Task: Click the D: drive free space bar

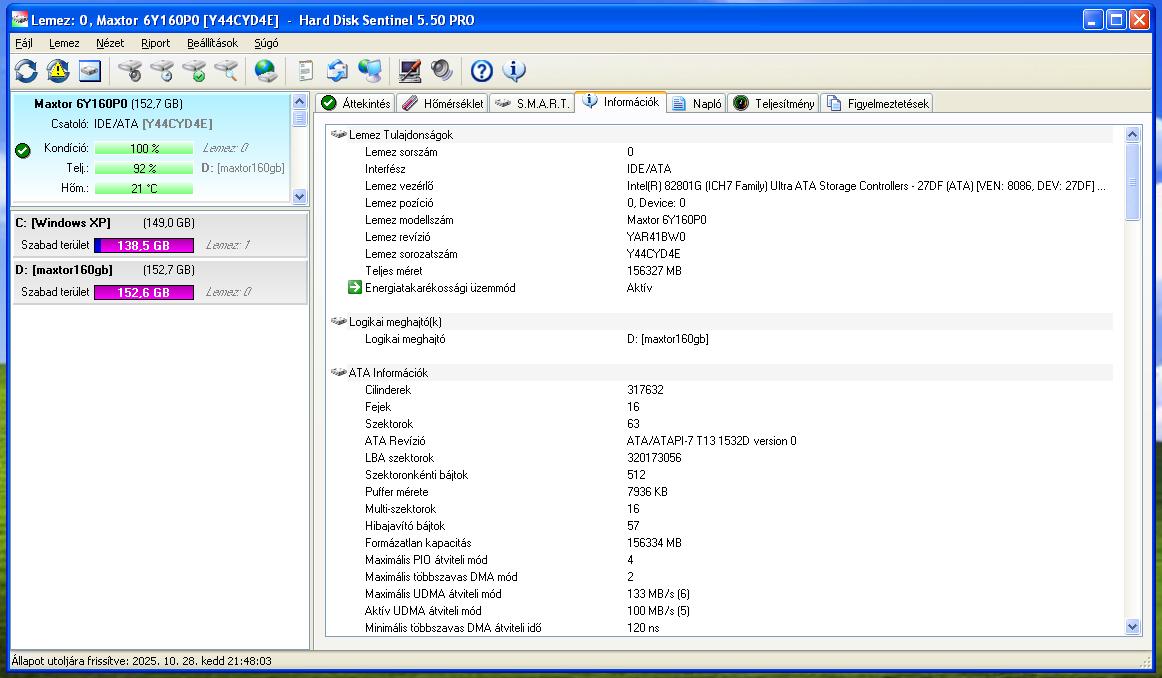Action: 144,292
